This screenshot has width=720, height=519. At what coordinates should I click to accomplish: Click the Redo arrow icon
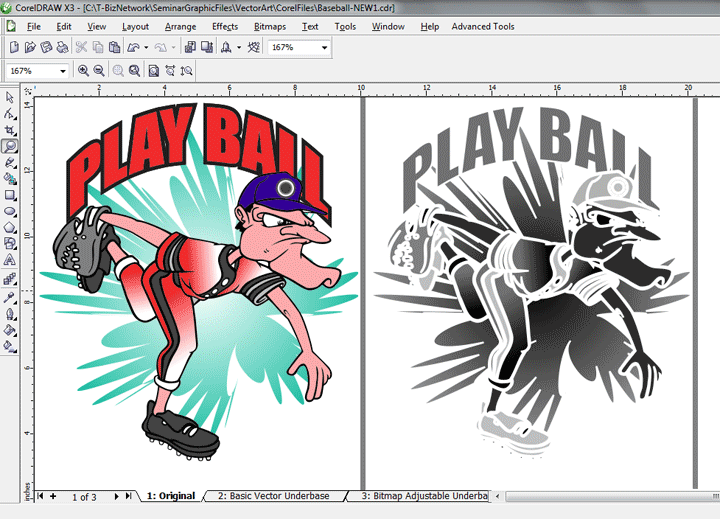(160, 47)
